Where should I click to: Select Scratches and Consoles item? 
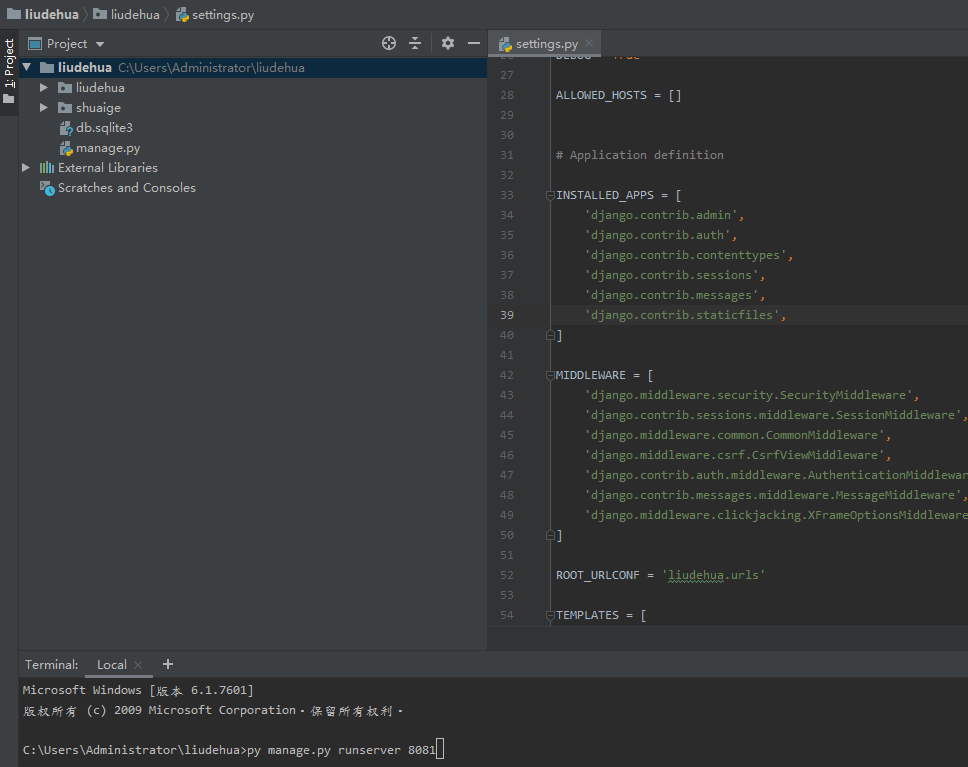(127, 188)
